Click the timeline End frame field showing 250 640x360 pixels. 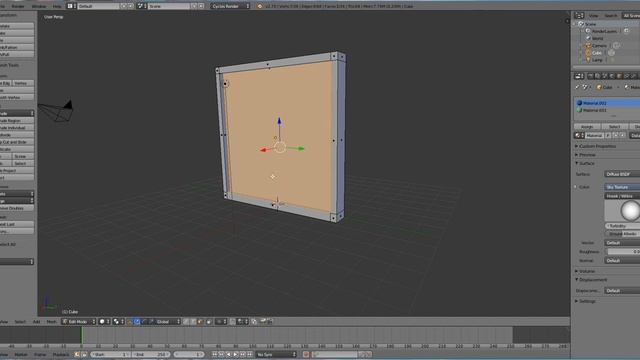[x=151, y=354]
